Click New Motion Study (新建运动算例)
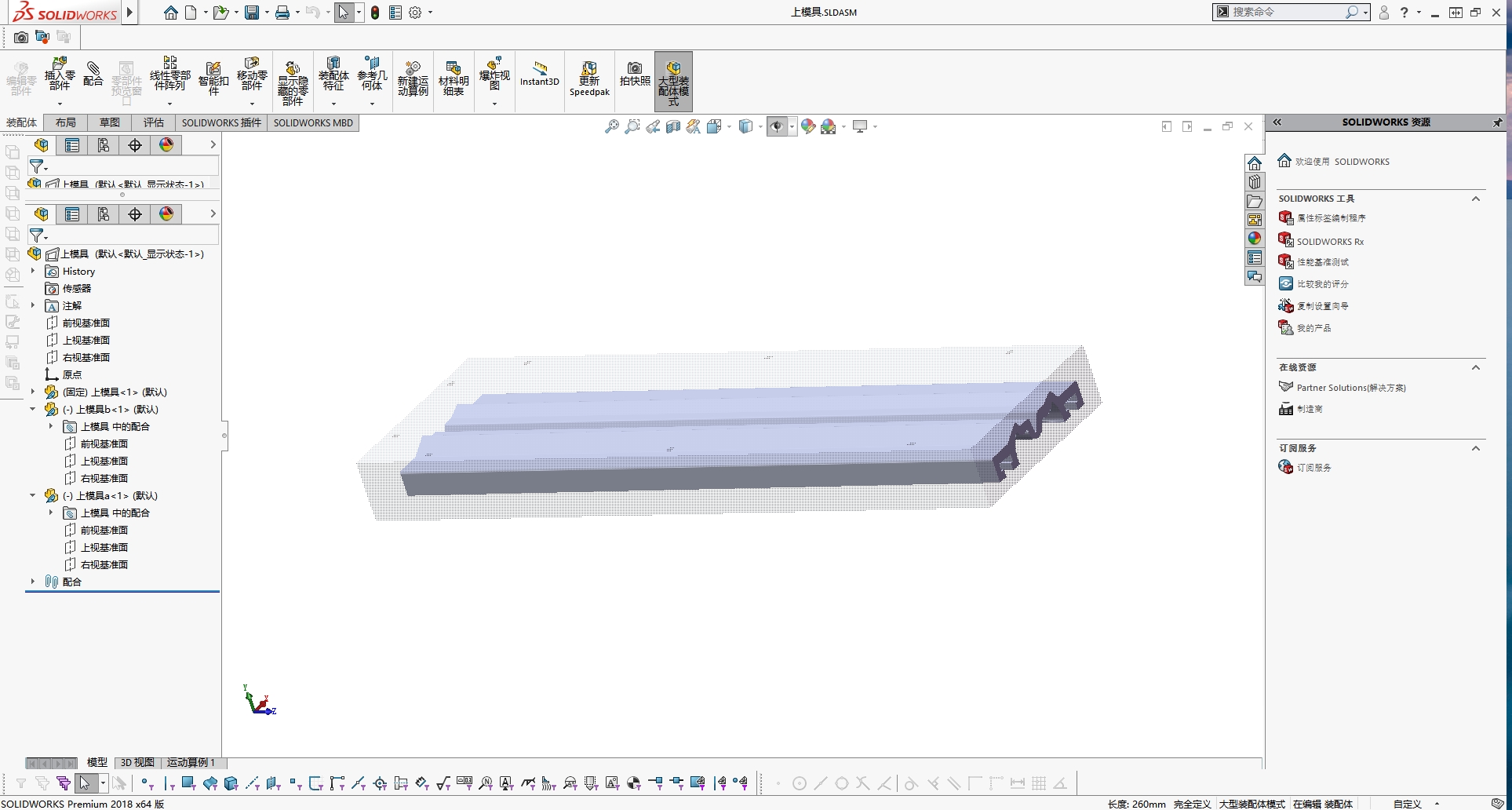The height and width of the screenshot is (810, 1512). click(x=413, y=78)
